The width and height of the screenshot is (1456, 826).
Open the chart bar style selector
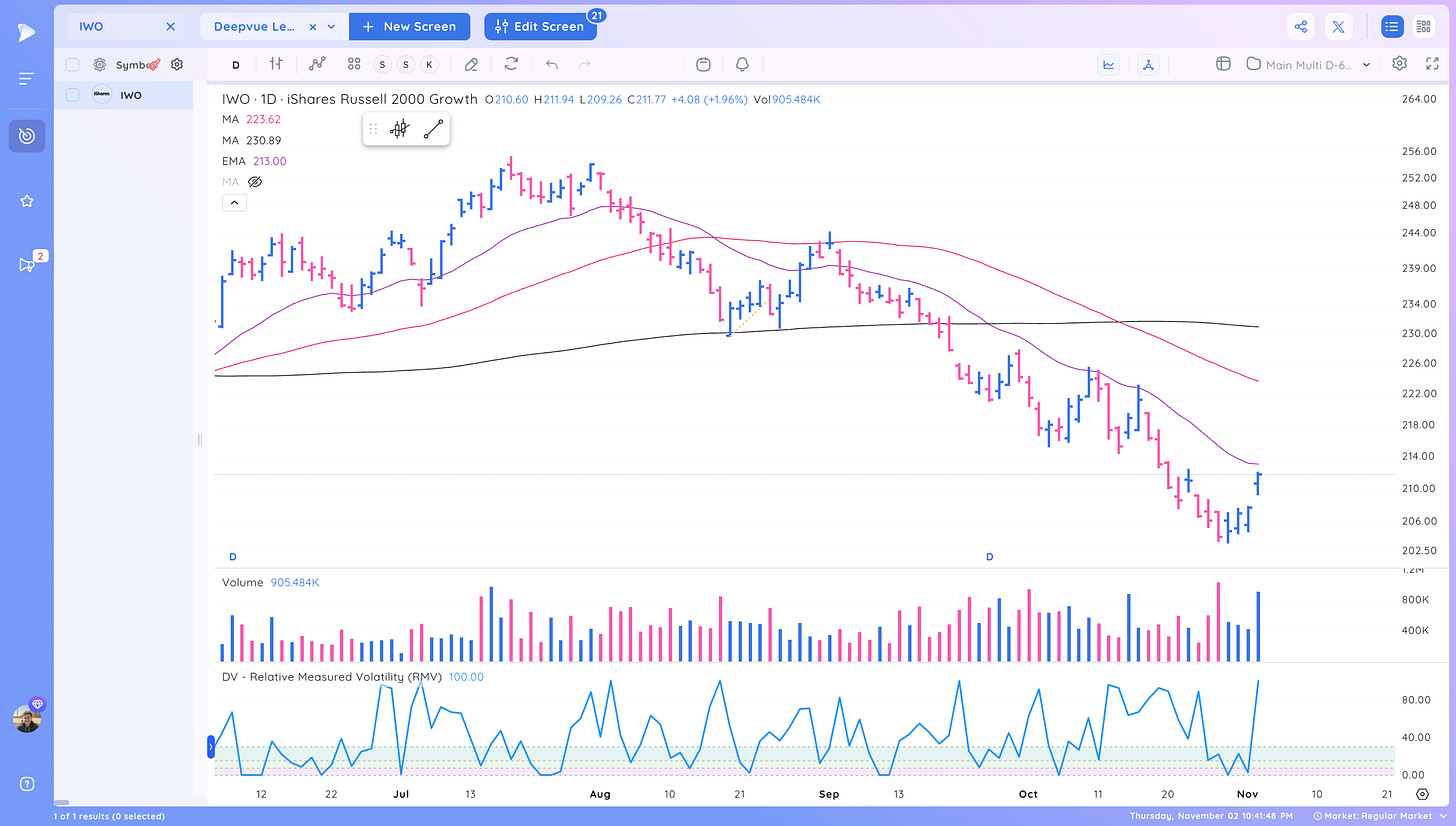[x=276, y=64]
